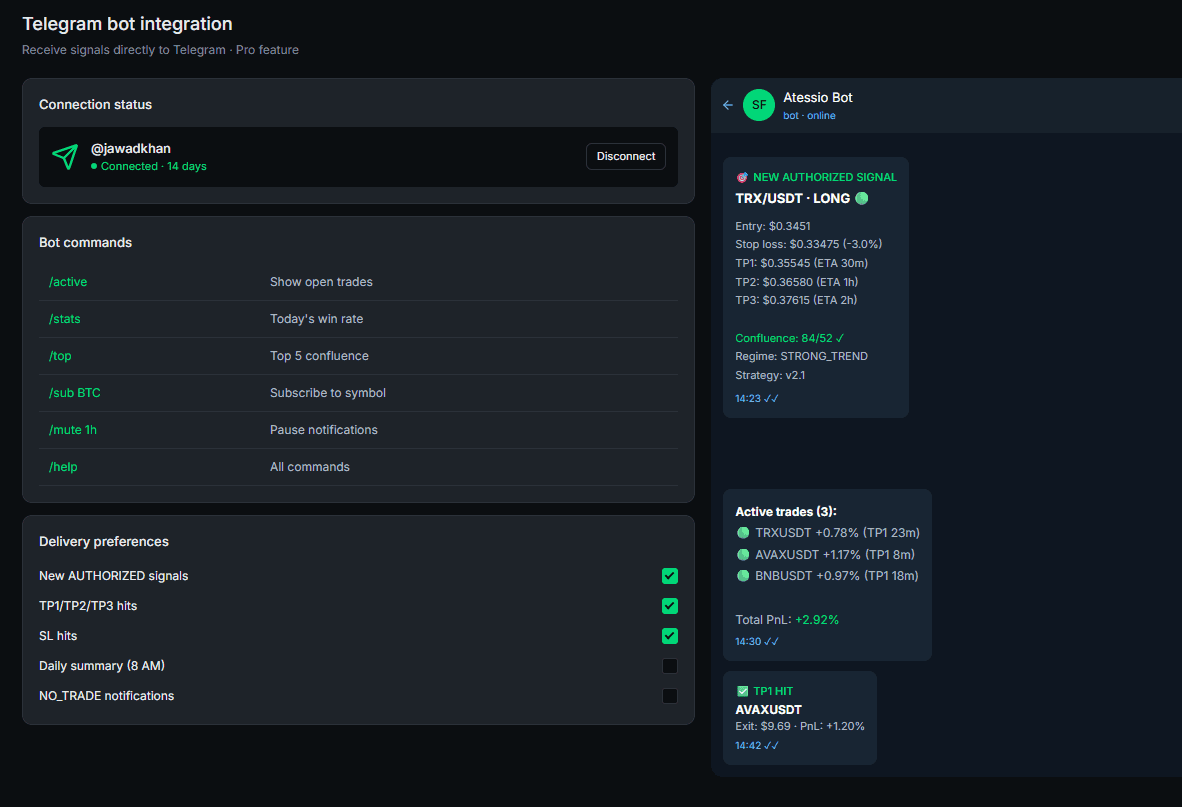The width and height of the screenshot is (1182, 807).
Task: Click 'Stop loss: $0.33475' line
Action: point(809,244)
